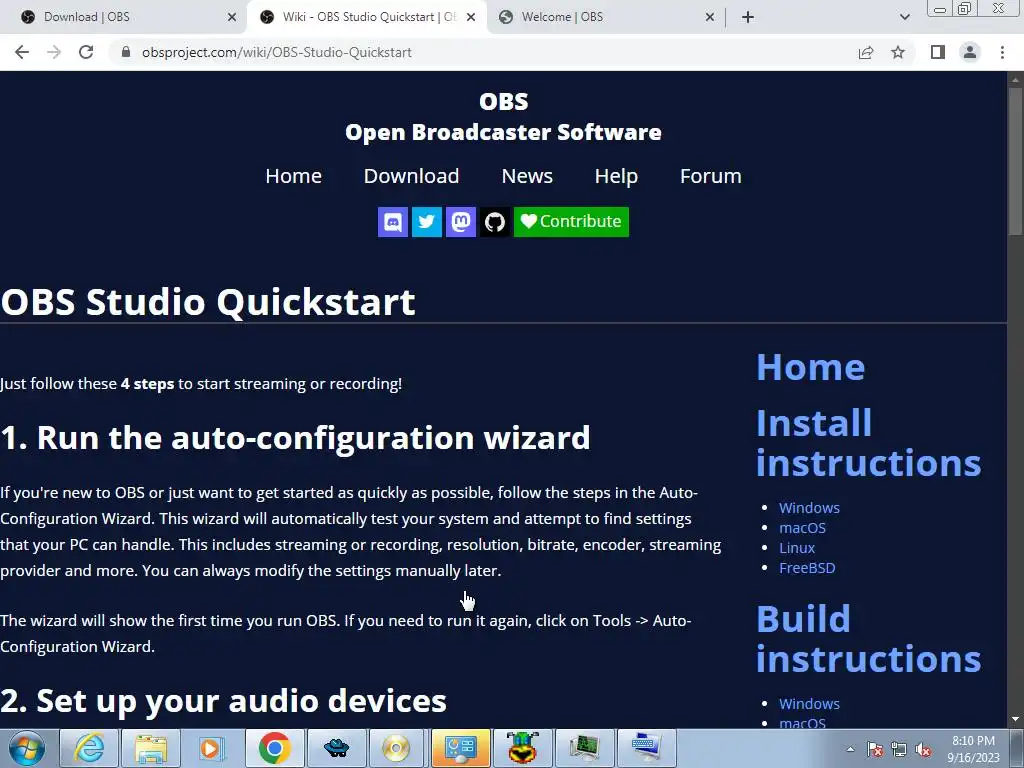The width and height of the screenshot is (1024, 768).
Task: Open Windows Explorer folder in taskbar
Action: tap(151, 748)
